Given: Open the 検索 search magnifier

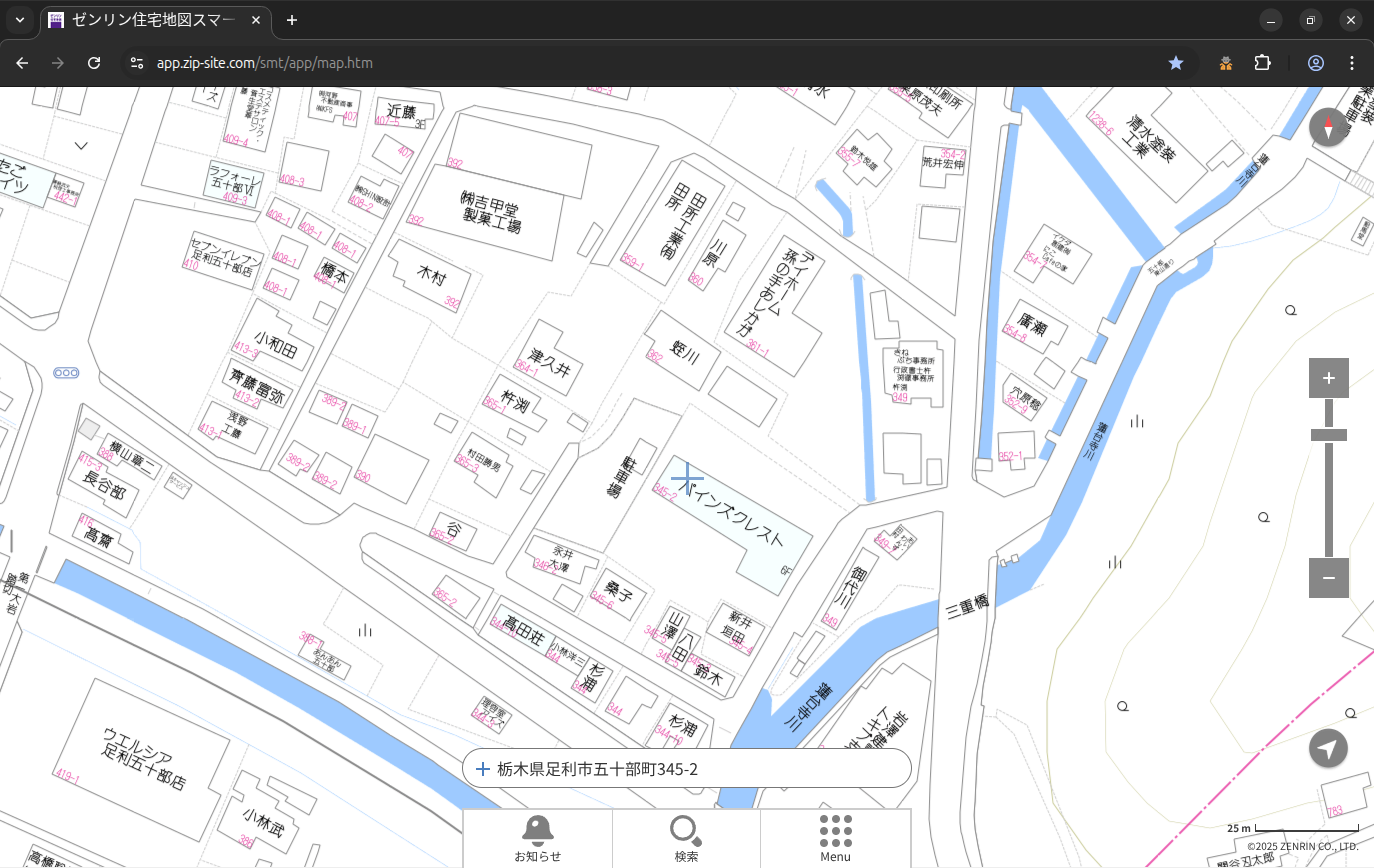Looking at the screenshot, I should (x=686, y=838).
